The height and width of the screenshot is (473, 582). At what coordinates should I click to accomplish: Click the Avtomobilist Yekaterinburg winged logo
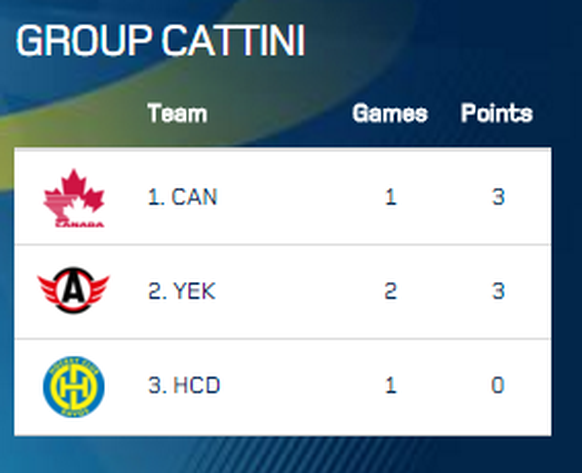click(x=73, y=290)
